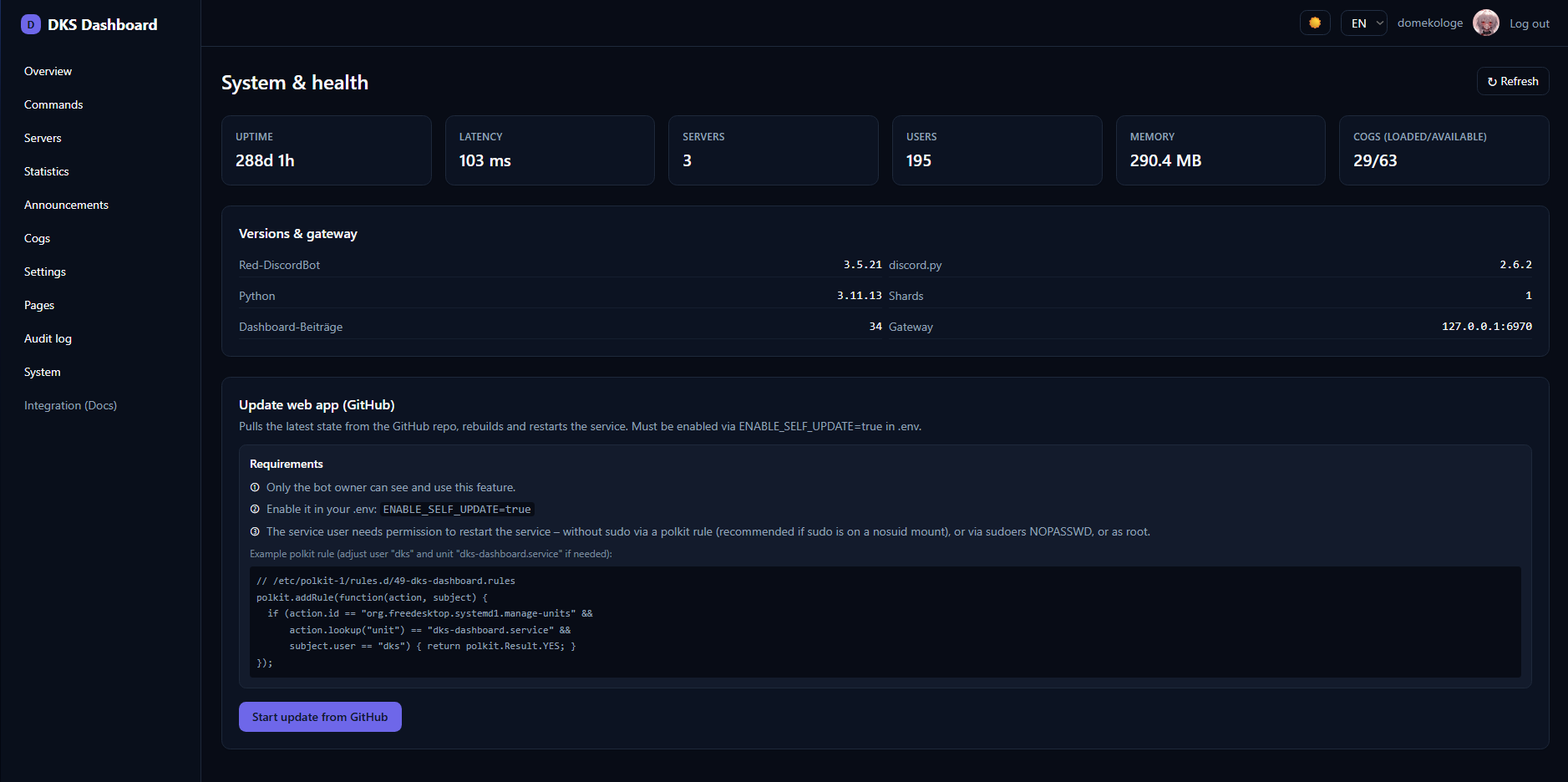This screenshot has width=1568, height=782.
Task: Click the Versions & gateway heading
Action: [x=298, y=234]
